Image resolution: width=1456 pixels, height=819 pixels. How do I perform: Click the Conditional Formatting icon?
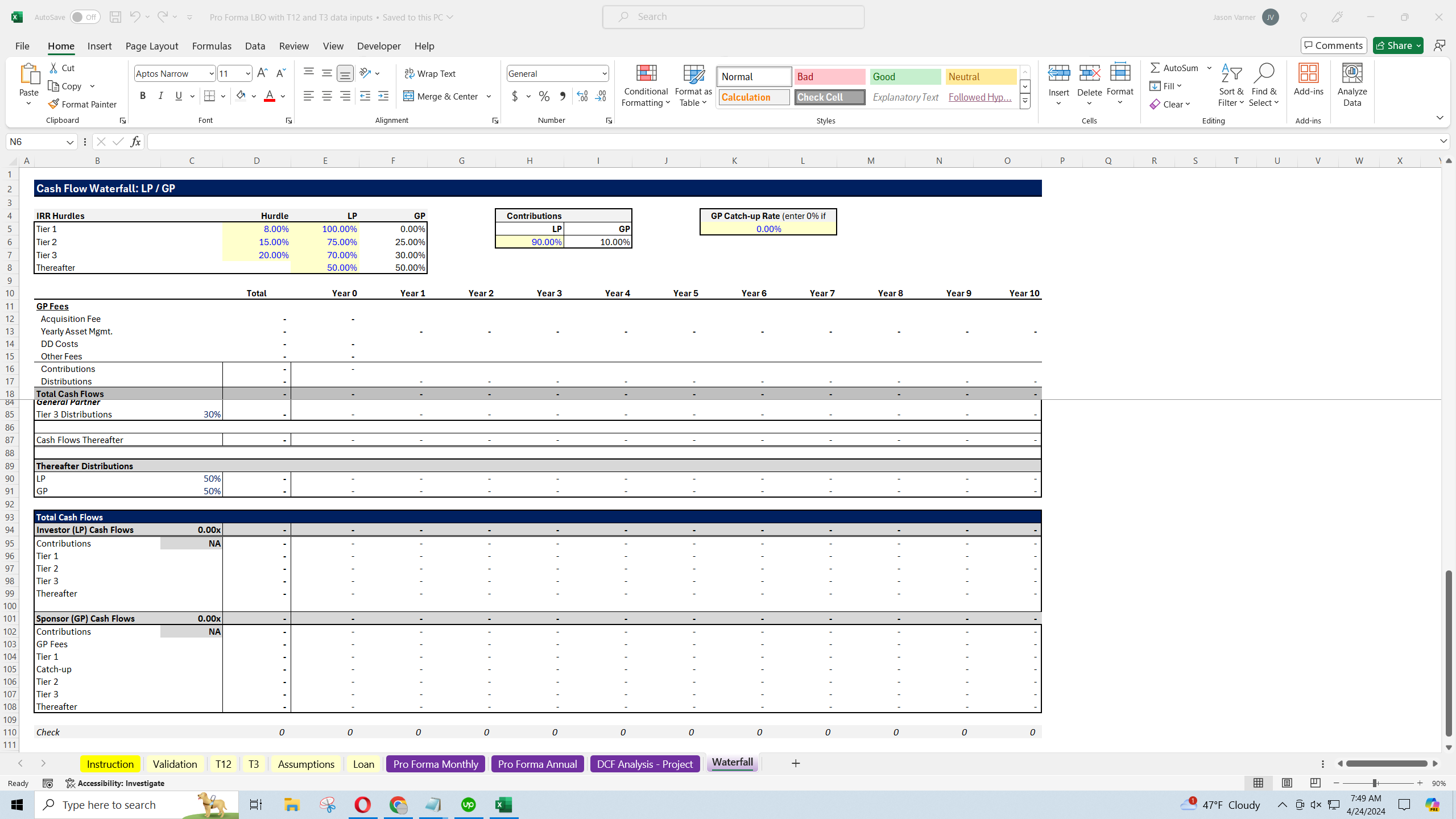pyautogui.click(x=646, y=85)
